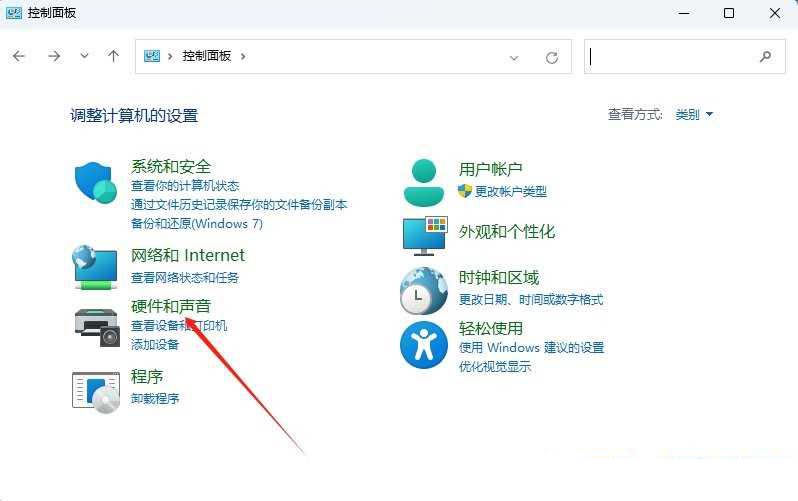Click the back navigation arrow
The width and height of the screenshot is (798, 501).
(19, 57)
